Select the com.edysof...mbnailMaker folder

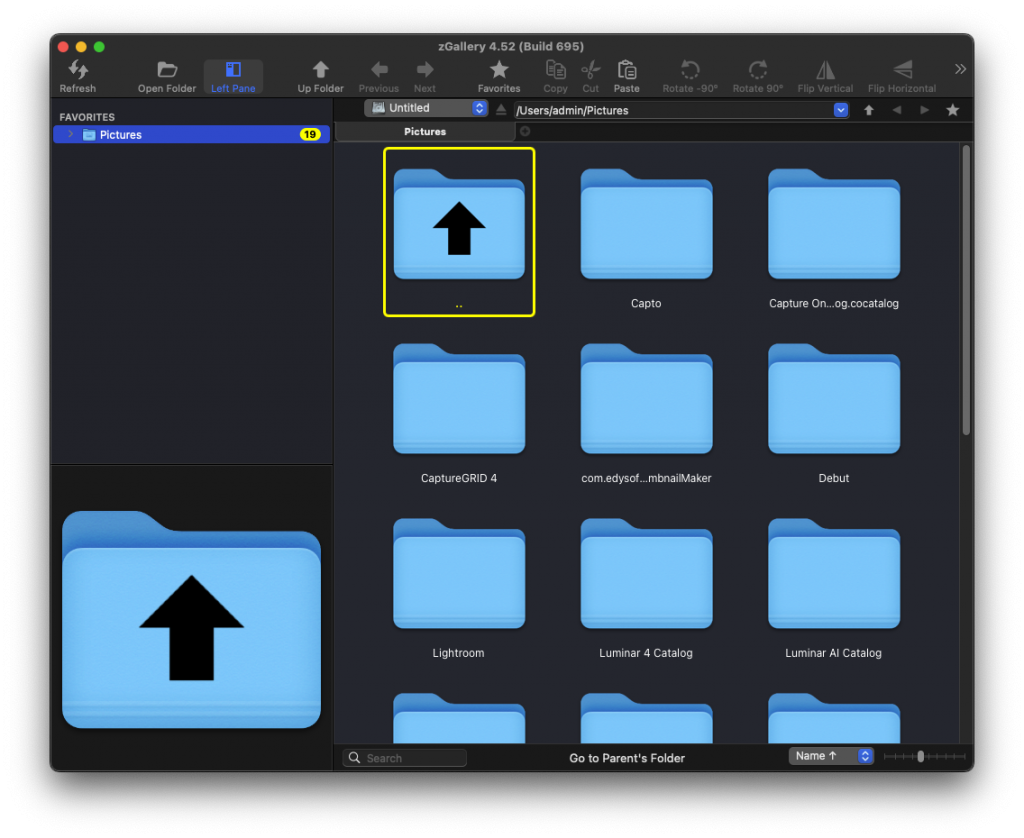tap(646, 399)
